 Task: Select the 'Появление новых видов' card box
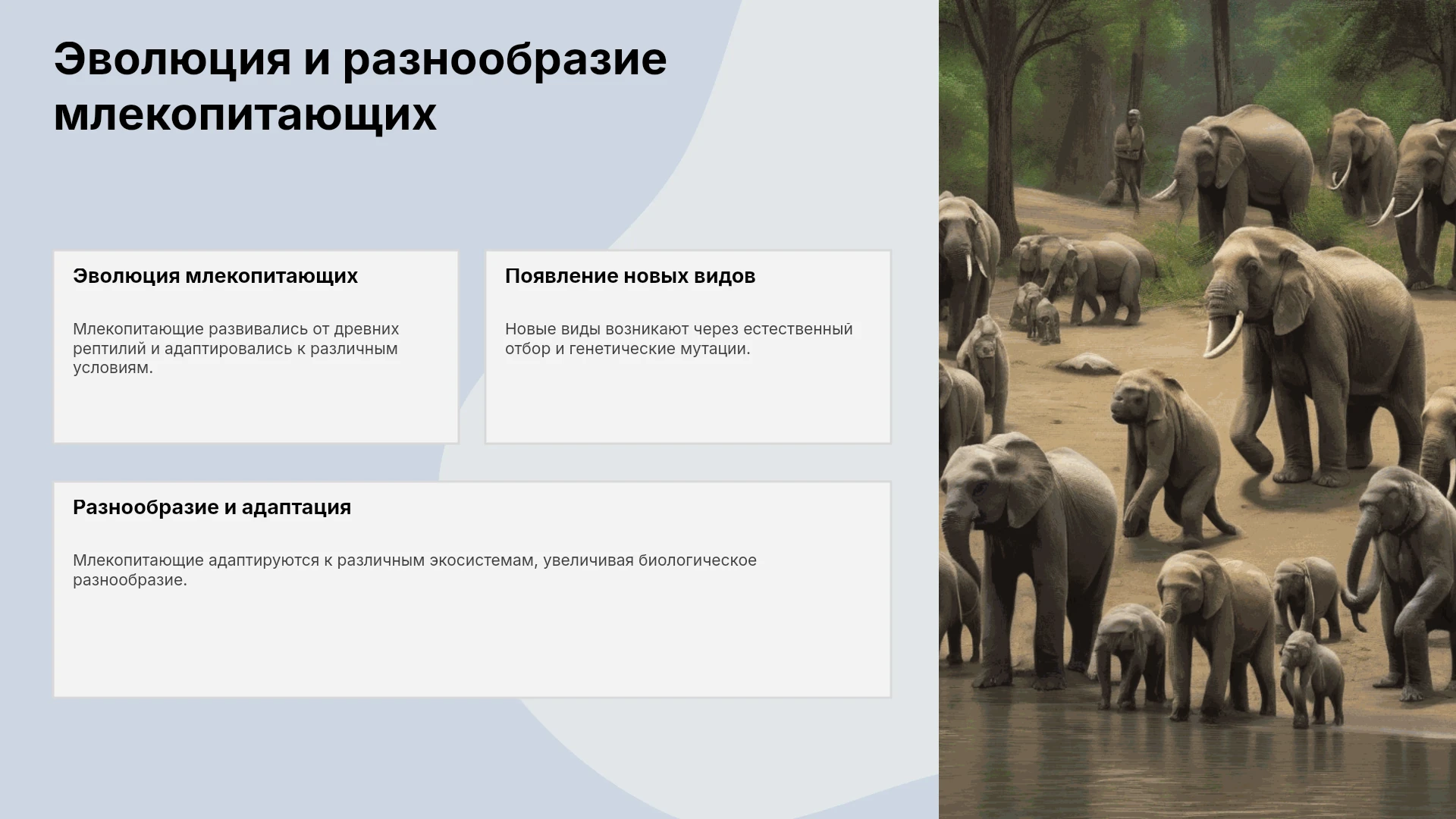coord(689,347)
